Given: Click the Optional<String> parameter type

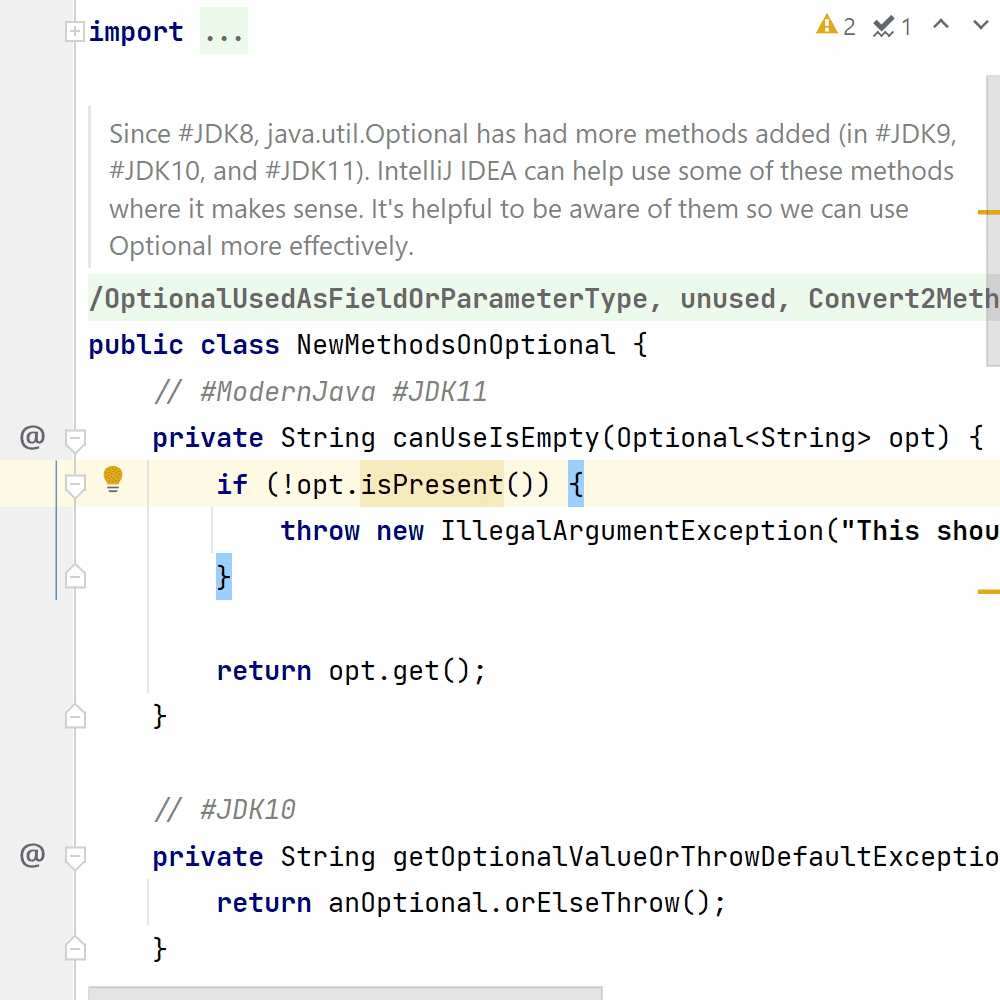Looking at the screenshot, I should (744, 438).
